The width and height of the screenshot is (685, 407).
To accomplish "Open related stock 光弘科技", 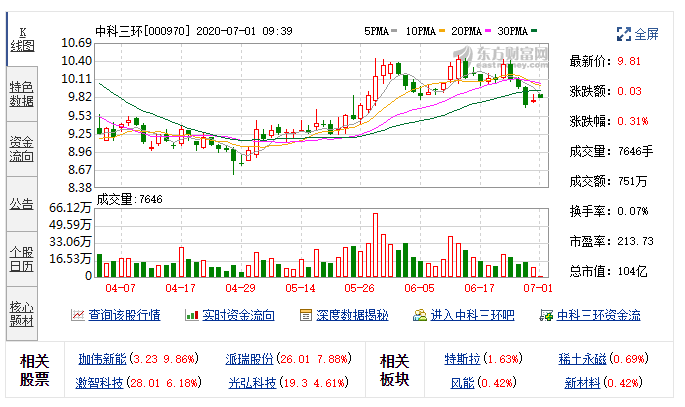I will coord(253,383).
